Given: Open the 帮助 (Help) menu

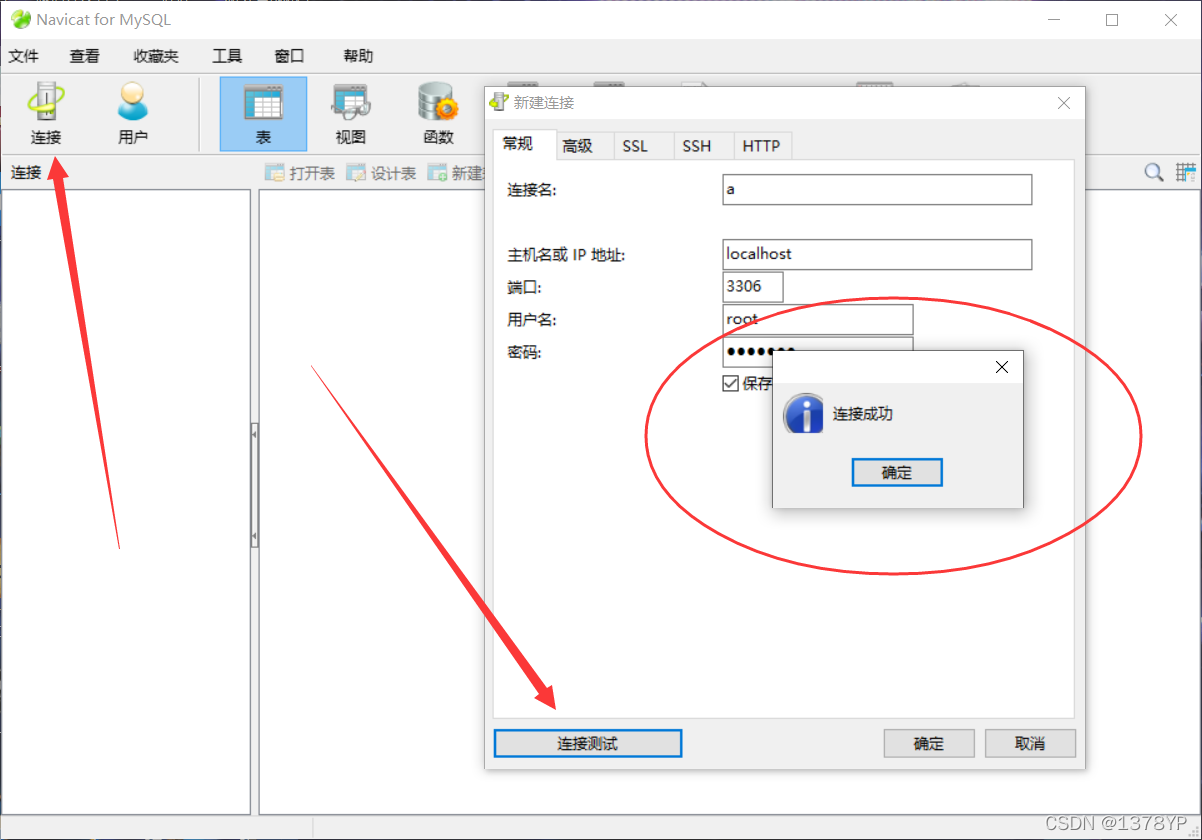Looking at the screenshot, I should [358, 56].
